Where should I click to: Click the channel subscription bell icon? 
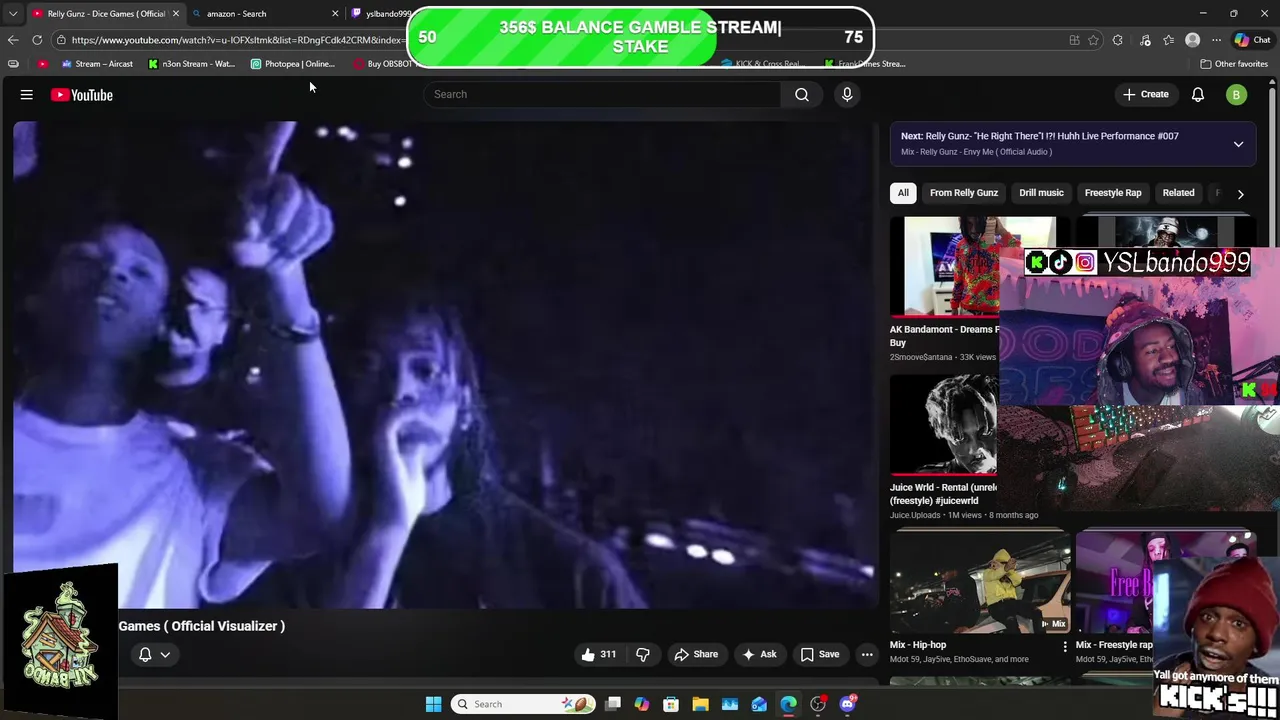(145, 654)
